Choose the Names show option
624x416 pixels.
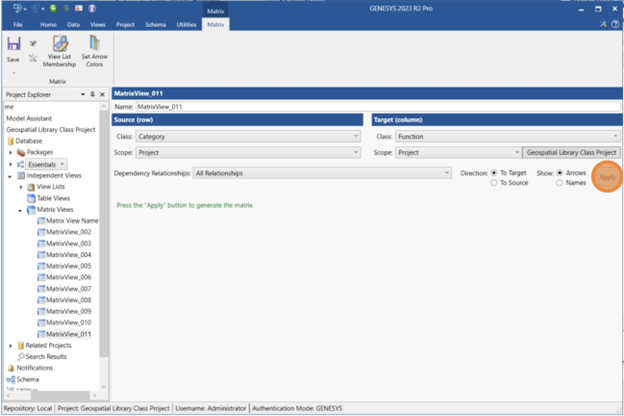tap(560, 183)
